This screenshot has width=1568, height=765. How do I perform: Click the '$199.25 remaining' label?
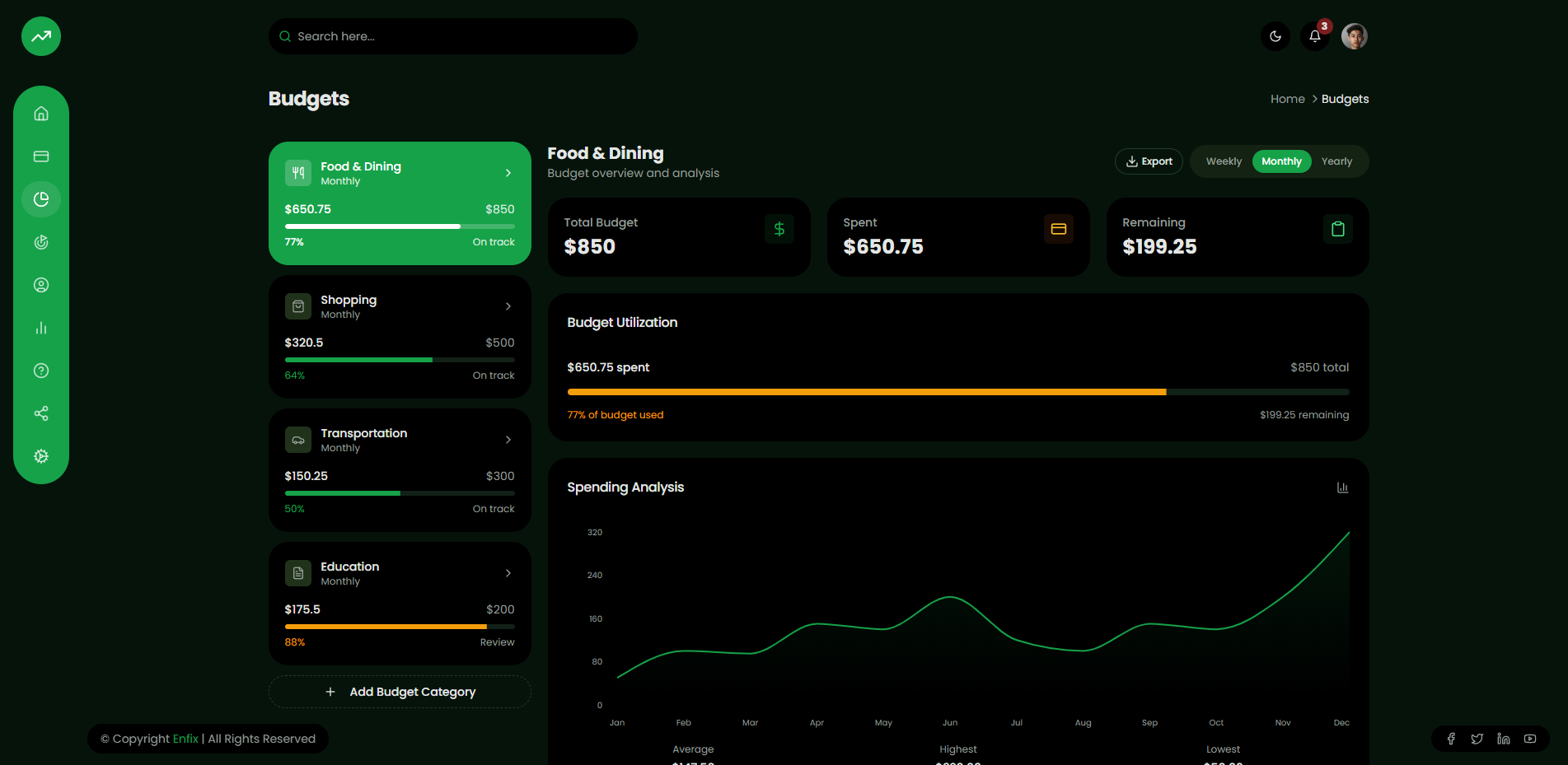click(x=1304, y=415)
